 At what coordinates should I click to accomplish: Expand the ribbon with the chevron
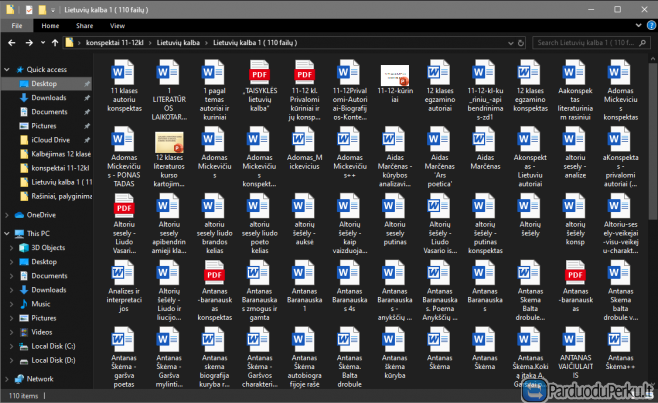[637, 25]
